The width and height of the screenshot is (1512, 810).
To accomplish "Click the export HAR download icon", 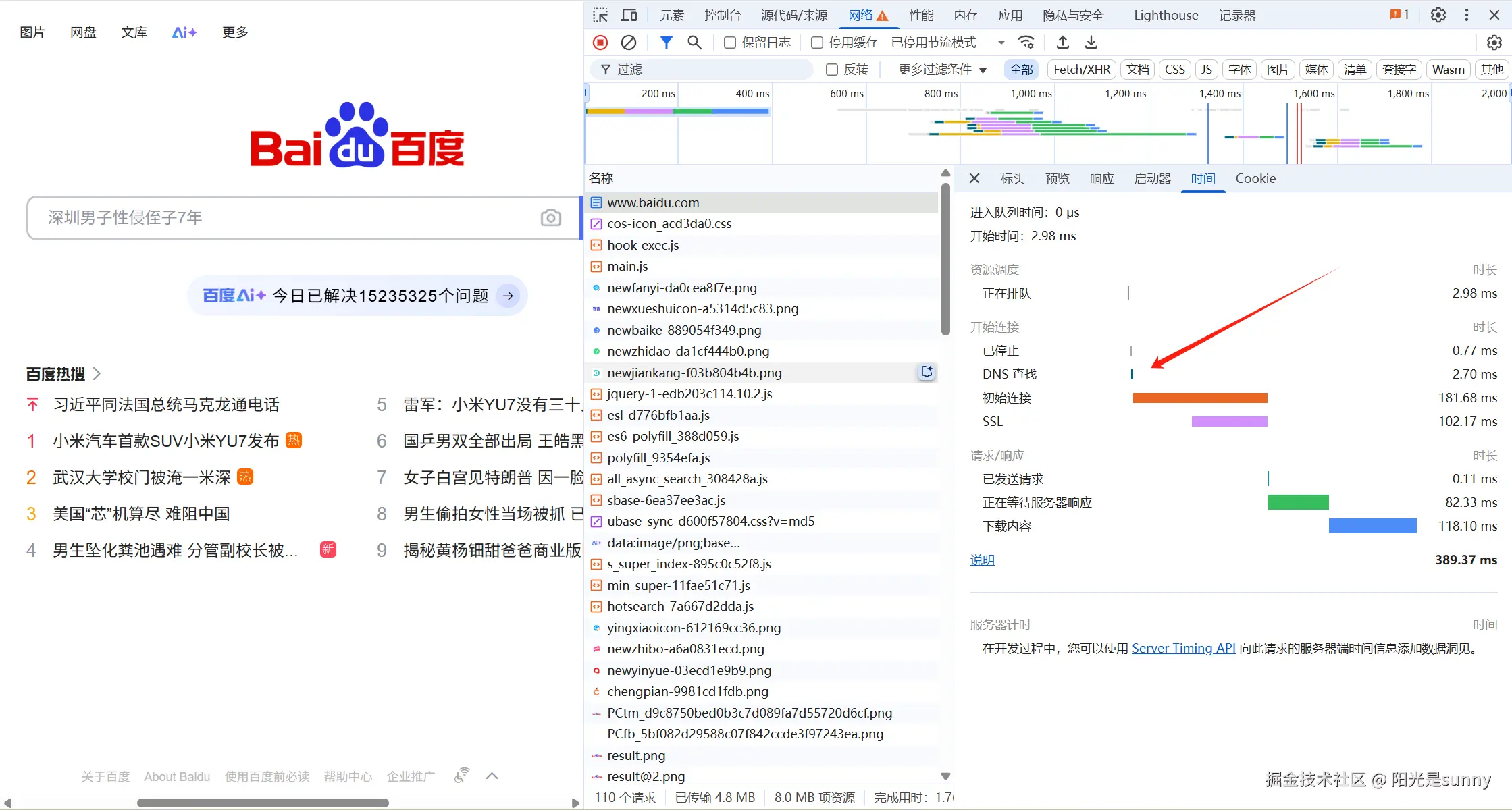I will coord(1091,43).
